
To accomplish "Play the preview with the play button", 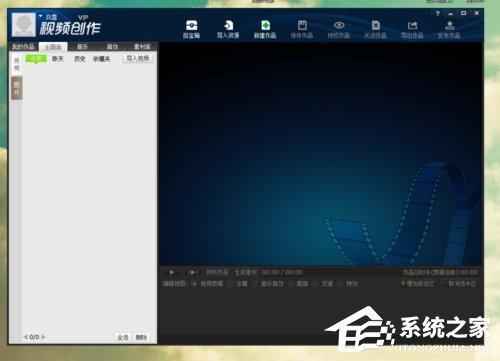I will (172, 272).
